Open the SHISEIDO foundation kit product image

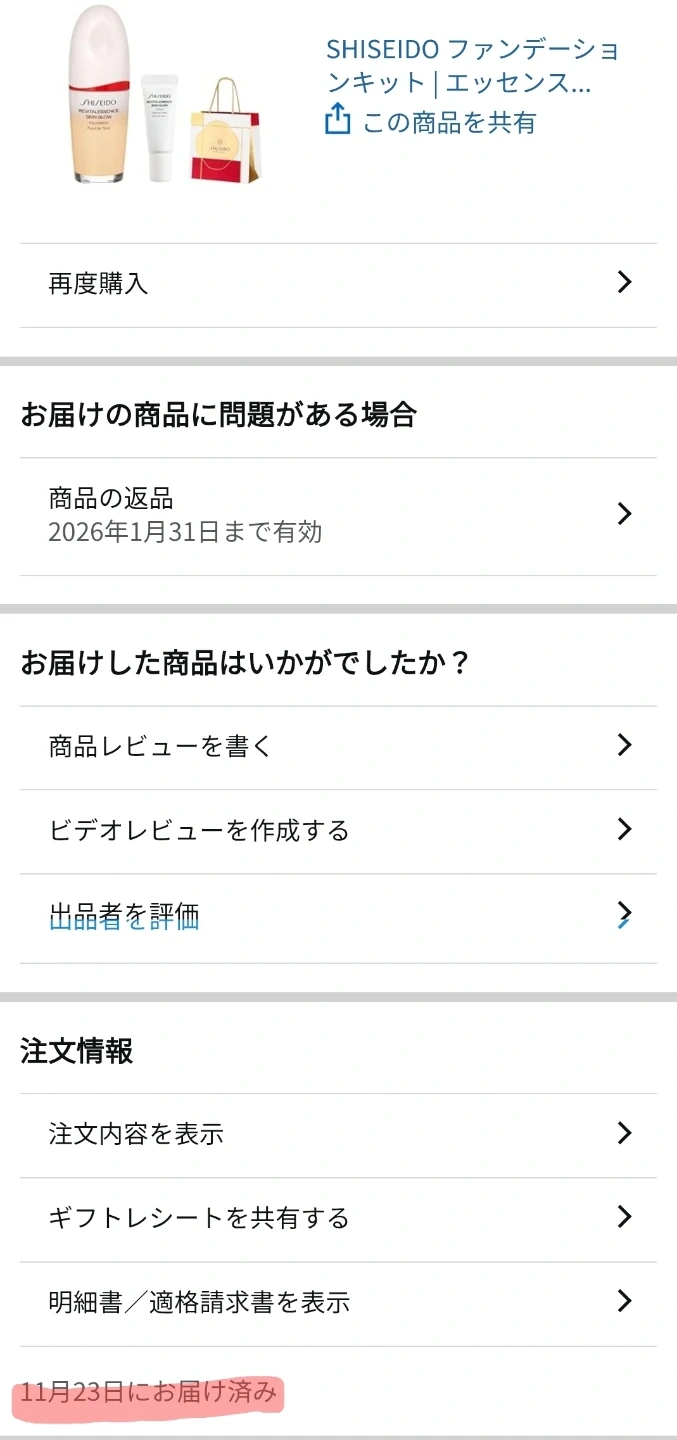pos(165,97)
